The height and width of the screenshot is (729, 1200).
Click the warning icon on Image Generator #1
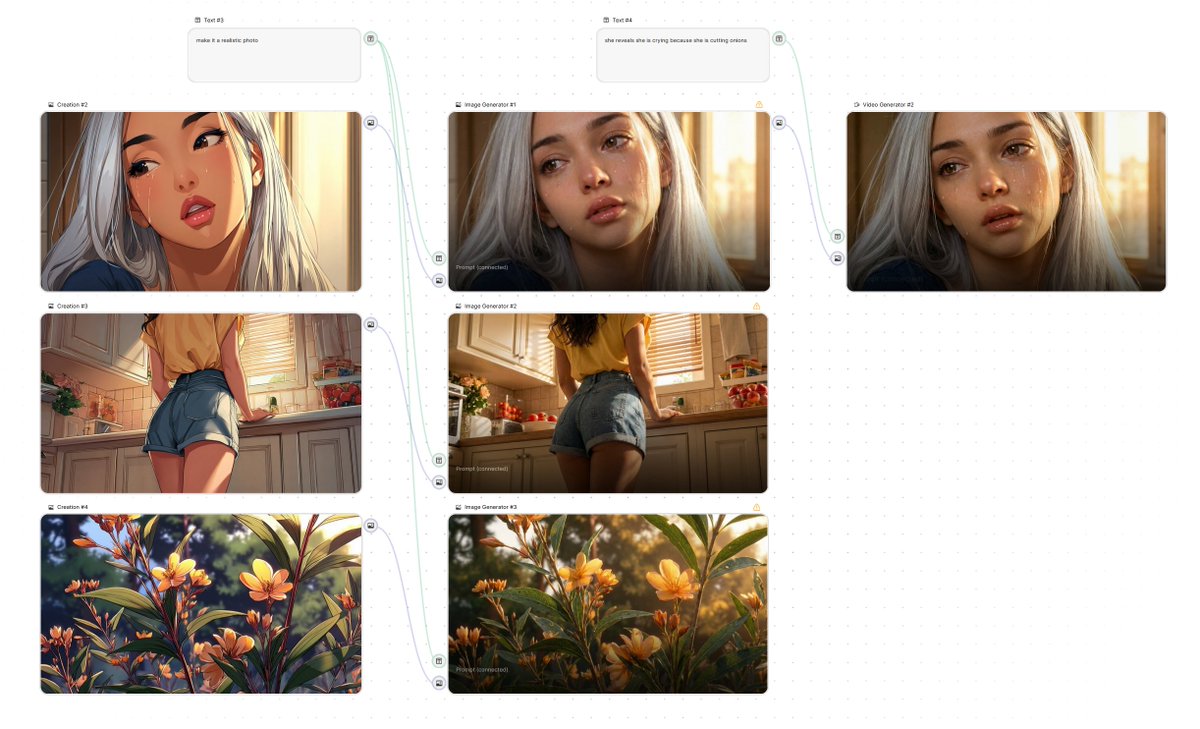pos(758,104)
